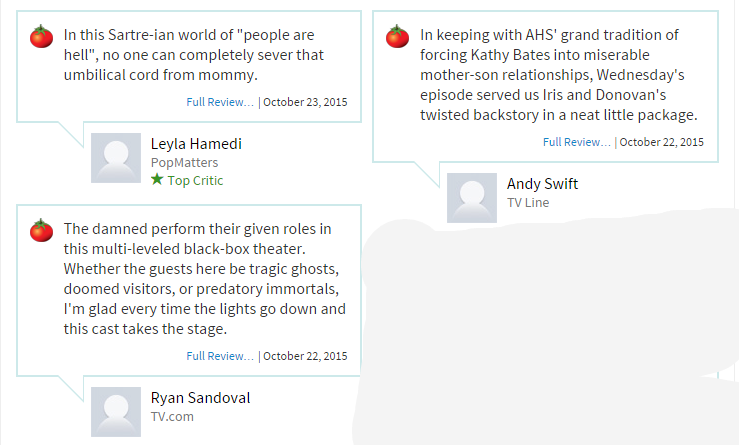Click the critic name Leyla Hamedi

(x=196, y=144)
